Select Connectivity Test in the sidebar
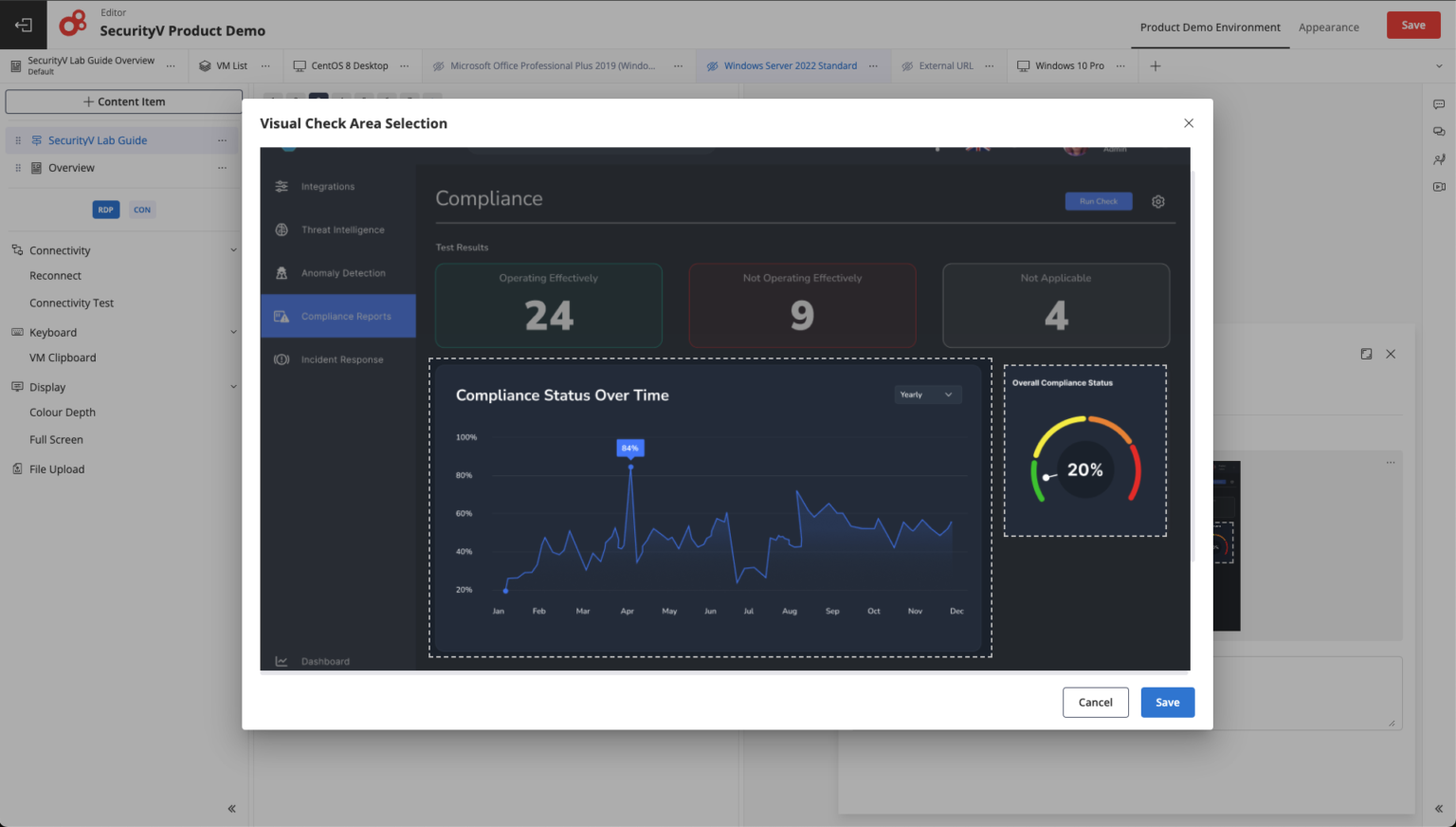1456x827 pixels. coord(71,303)
